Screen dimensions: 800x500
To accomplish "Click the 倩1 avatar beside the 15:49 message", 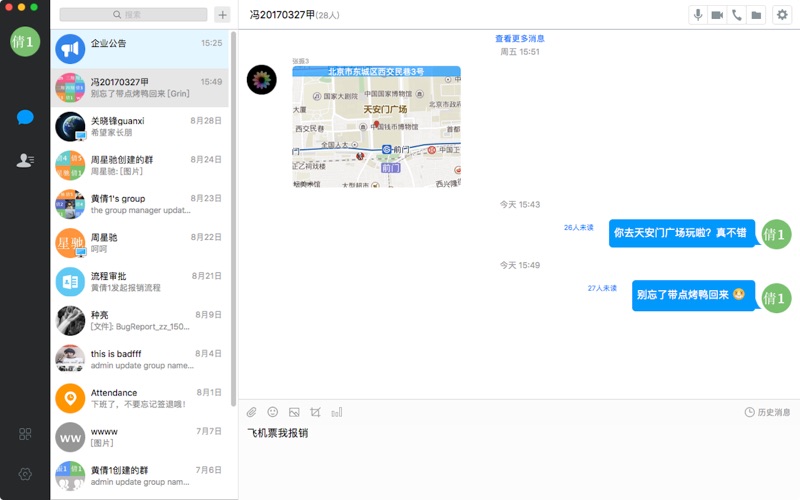I will pyautogui.click(x=776, y=298).
